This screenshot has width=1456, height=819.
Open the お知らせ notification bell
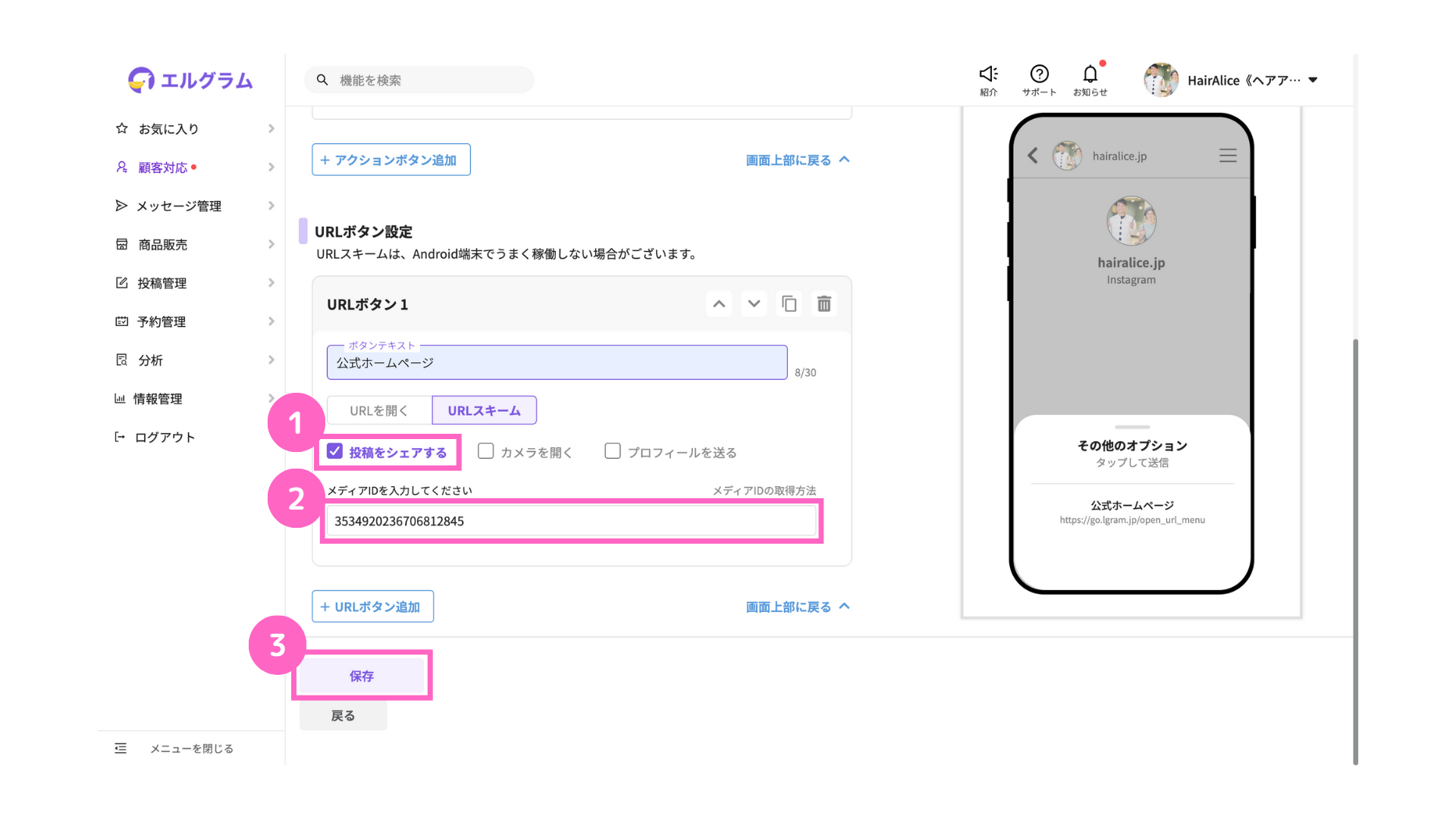[1090, 74]
